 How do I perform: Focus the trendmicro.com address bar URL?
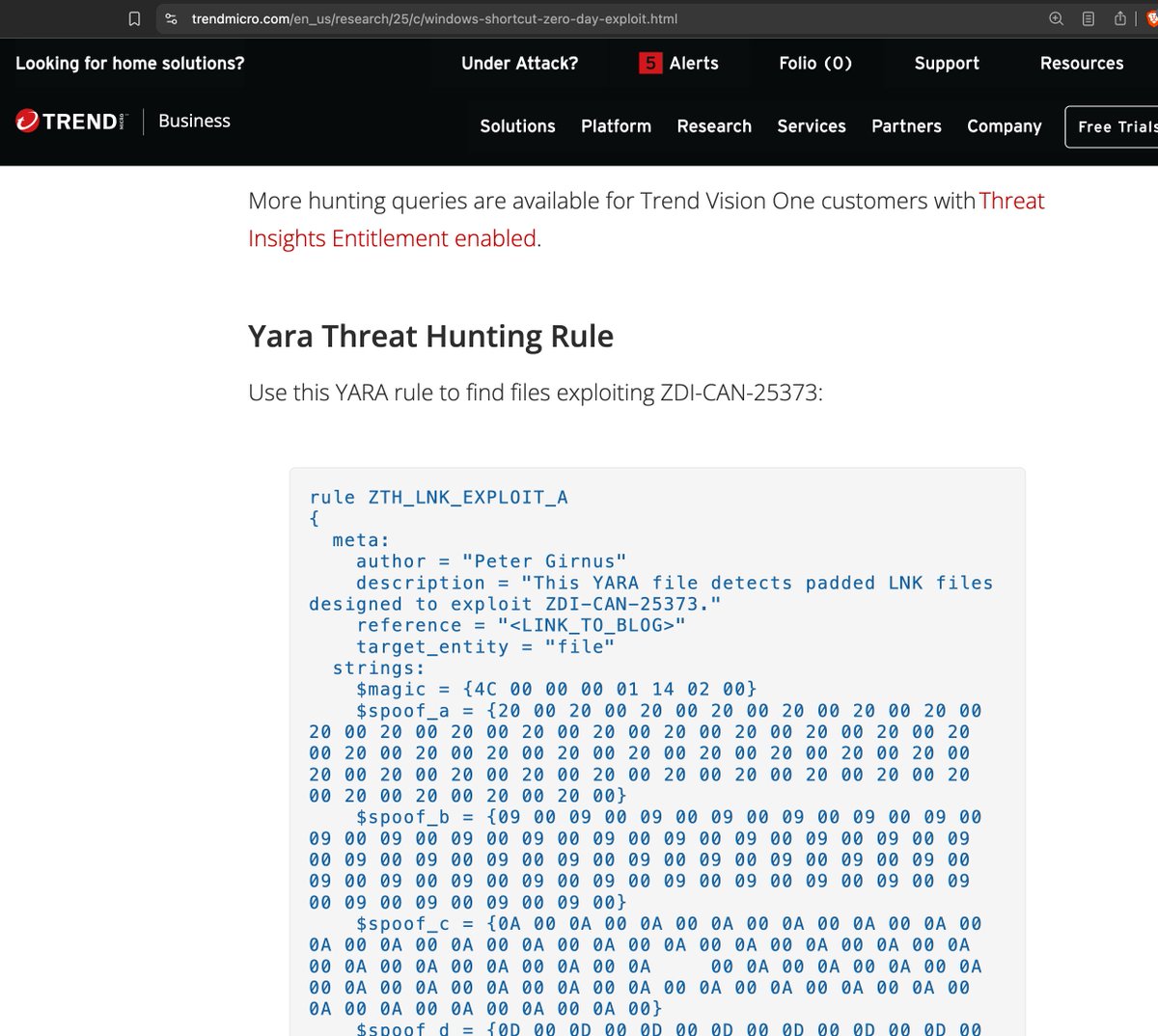point(434,18)
